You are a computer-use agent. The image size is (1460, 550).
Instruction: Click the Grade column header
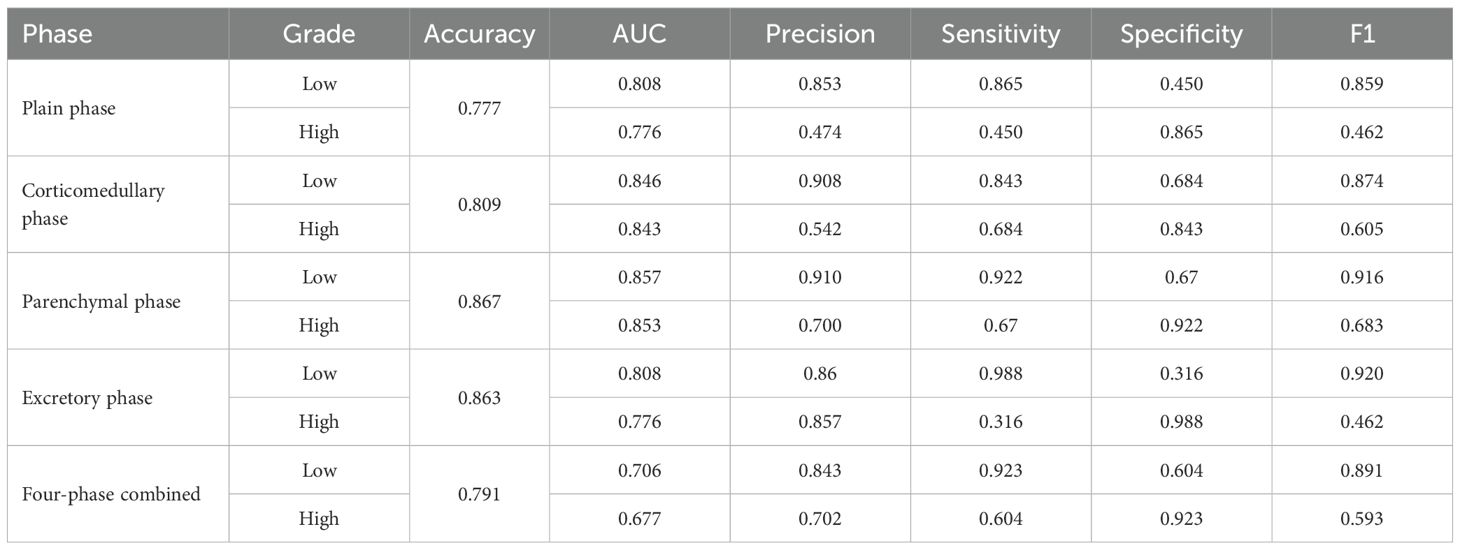pyautogui.click(x=319, y=34)
